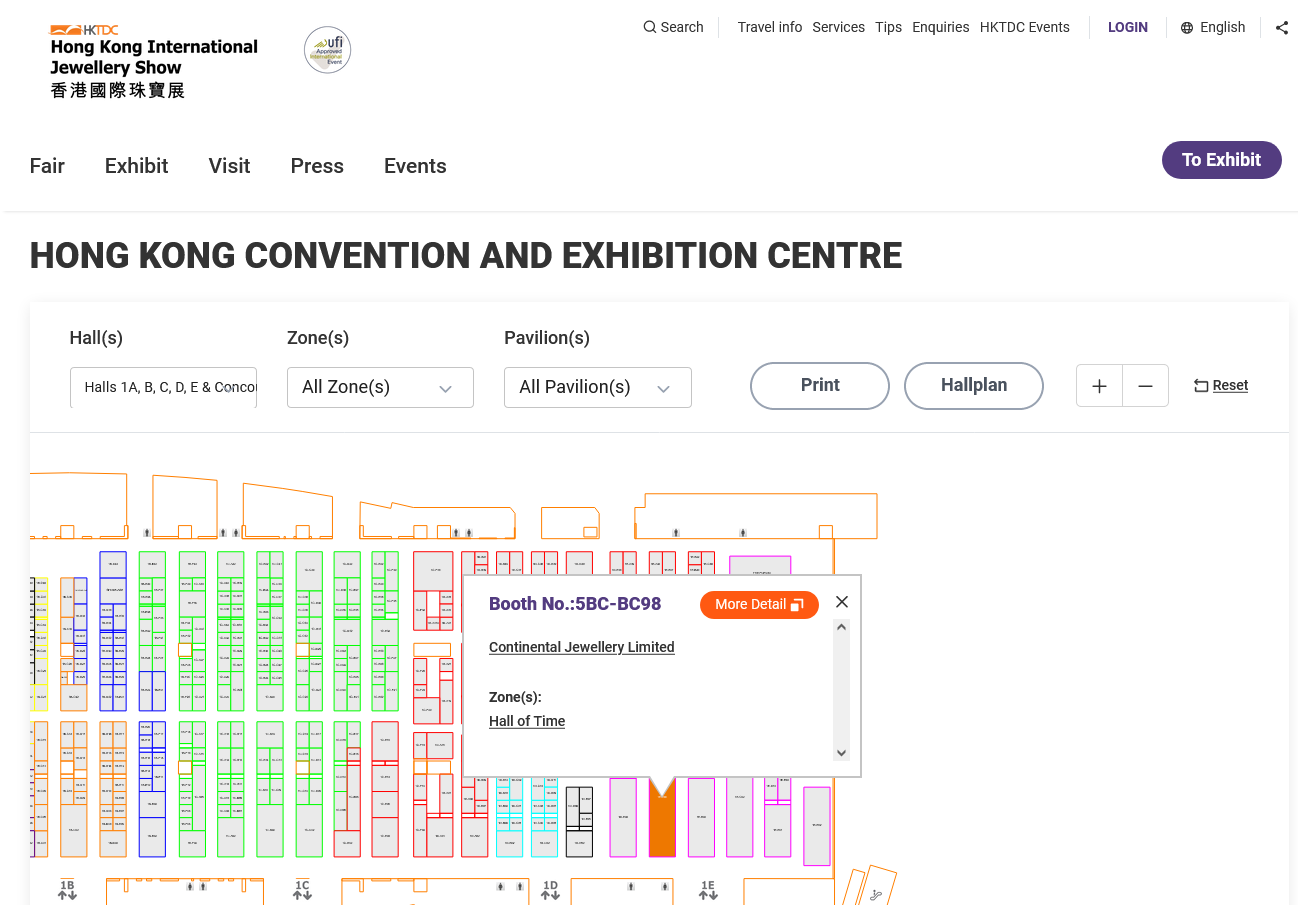The width and height of the screenshot is (1298, 905).
Task: Click the Hallplan button
Action: [974, 386]
